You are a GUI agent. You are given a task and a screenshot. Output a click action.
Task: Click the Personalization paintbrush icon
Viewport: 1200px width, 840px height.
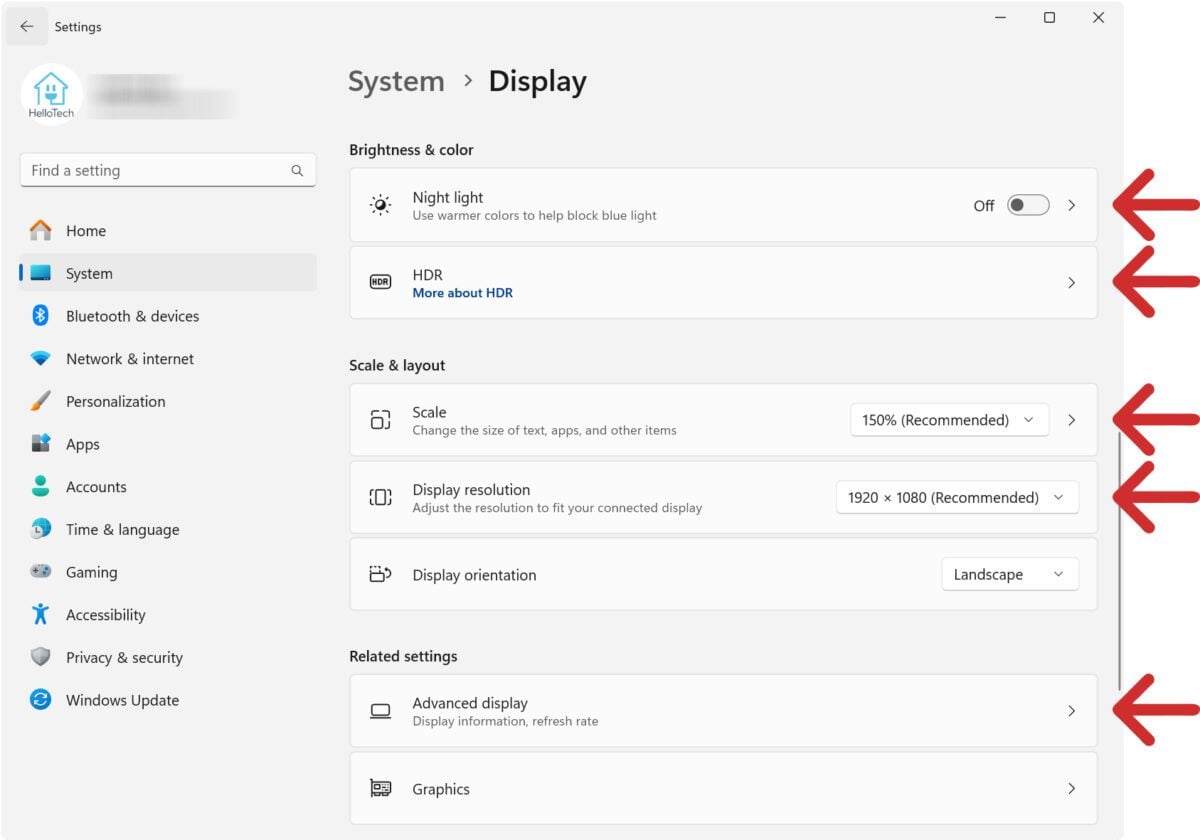coord(40,402)
